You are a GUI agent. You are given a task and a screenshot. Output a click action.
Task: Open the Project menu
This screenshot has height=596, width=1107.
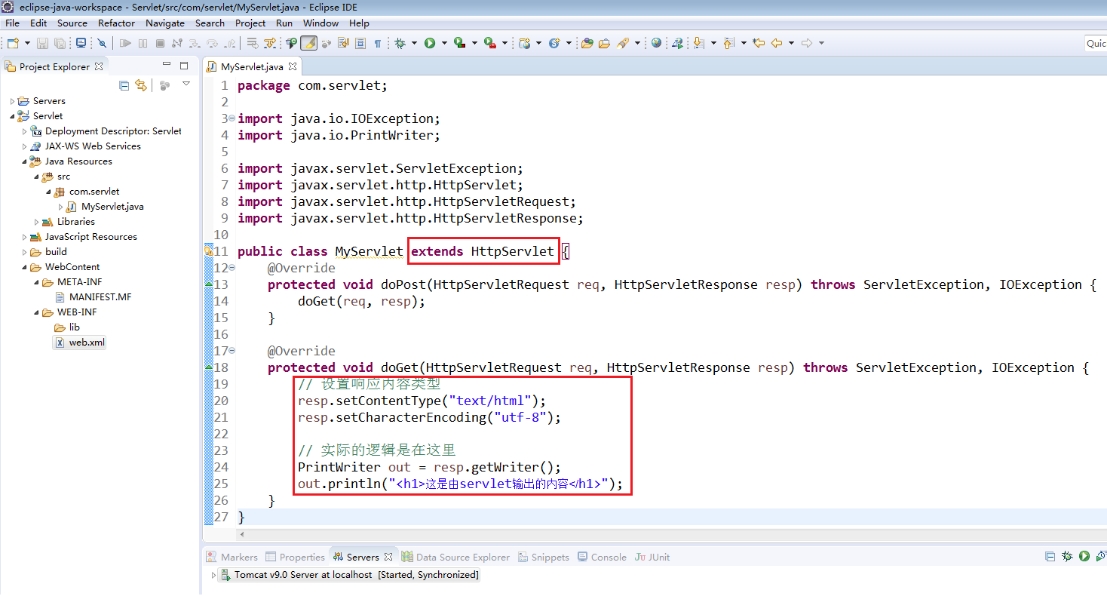pyautogui.click(x=251, y=23)
